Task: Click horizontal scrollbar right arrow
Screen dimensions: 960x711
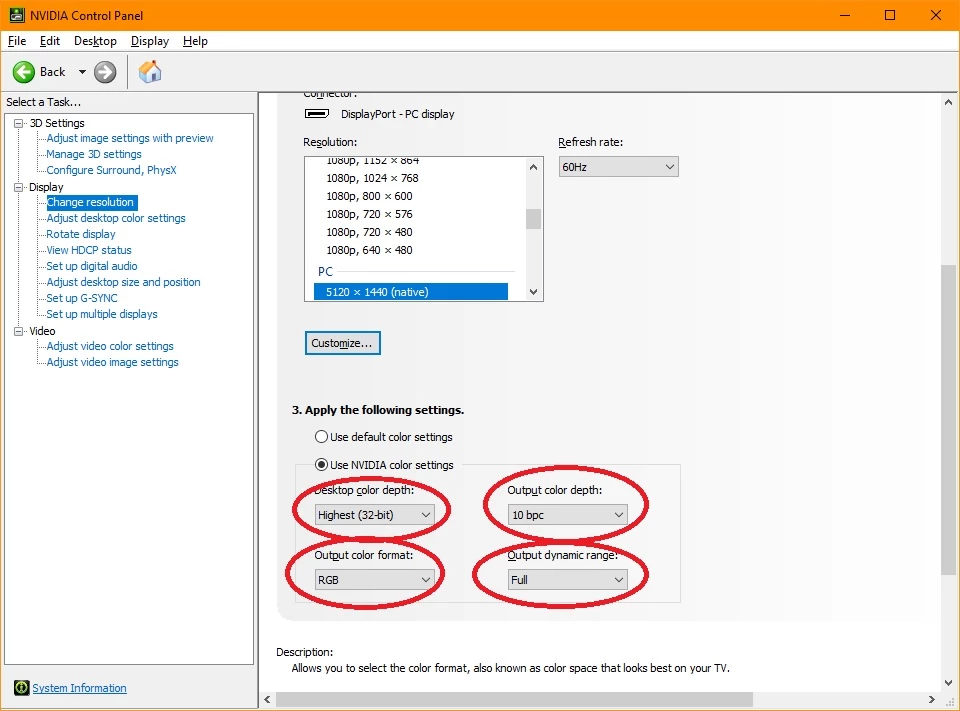Action: click(932, 699)
